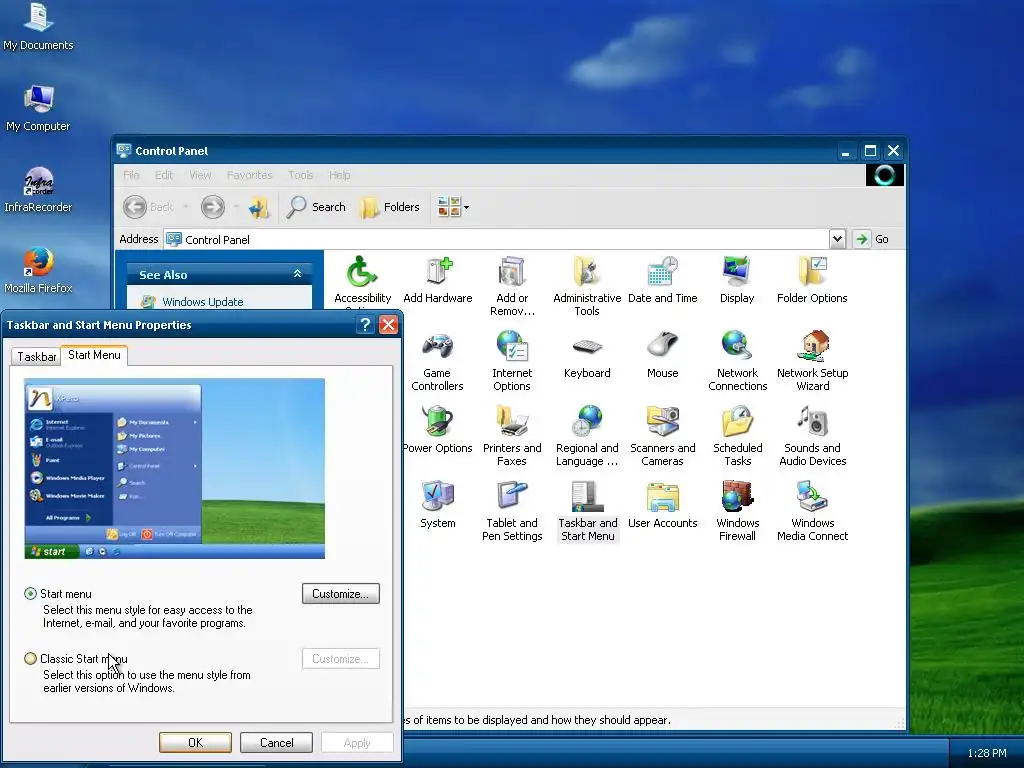Switch to the Taskbar tab
1024x768 pixels.
point(37,357)
